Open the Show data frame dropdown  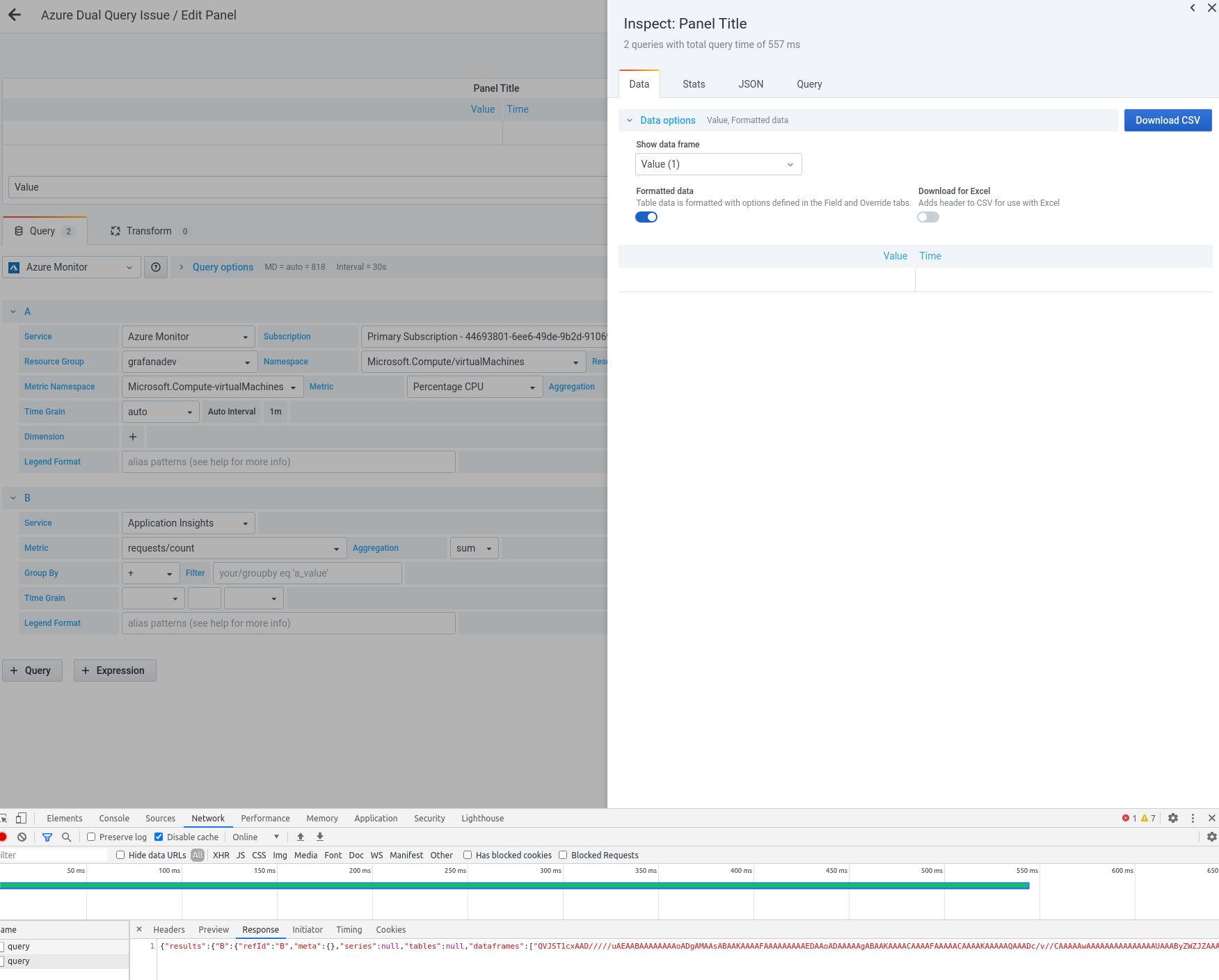pyautogui.click(x=718, y=164)
